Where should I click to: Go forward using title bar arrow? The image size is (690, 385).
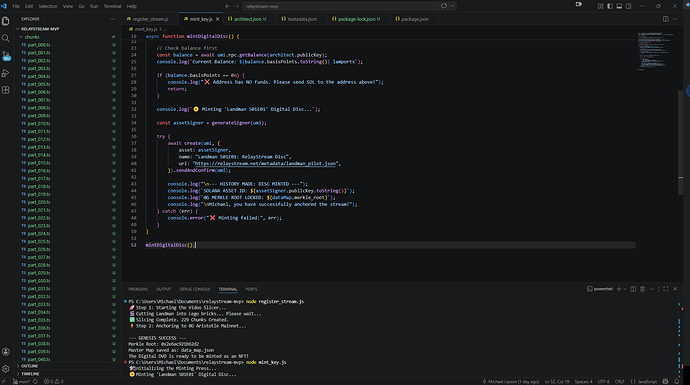point(237,6)
